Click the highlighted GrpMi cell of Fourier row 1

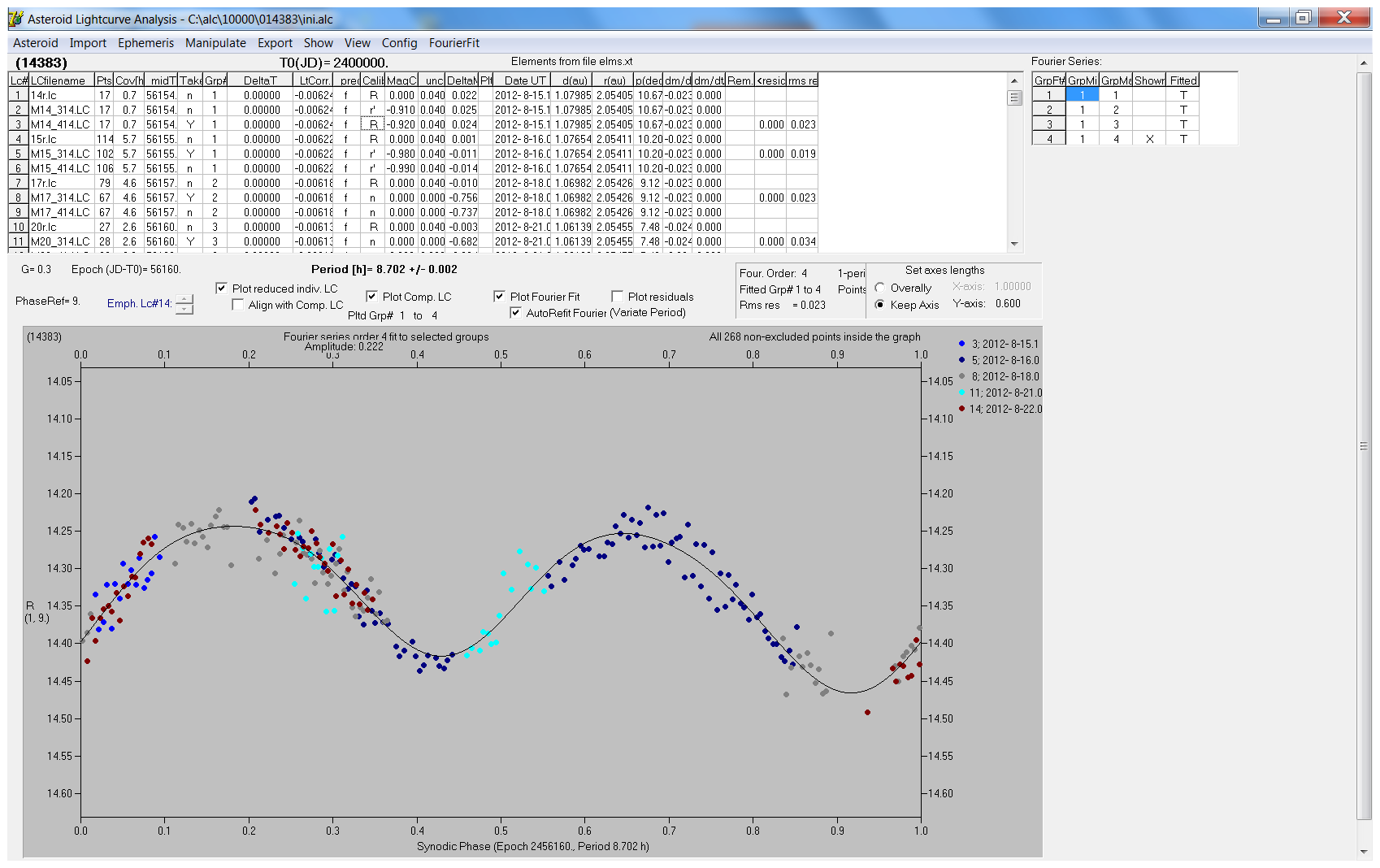click(1083, 95)
